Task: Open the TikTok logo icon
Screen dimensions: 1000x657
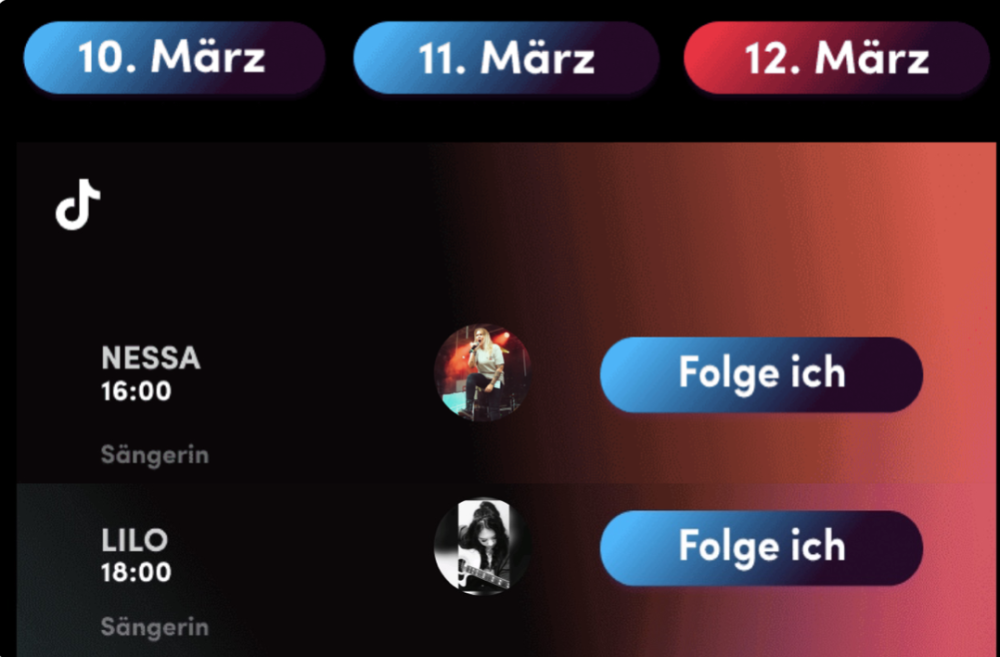Action: coord(78,205)
